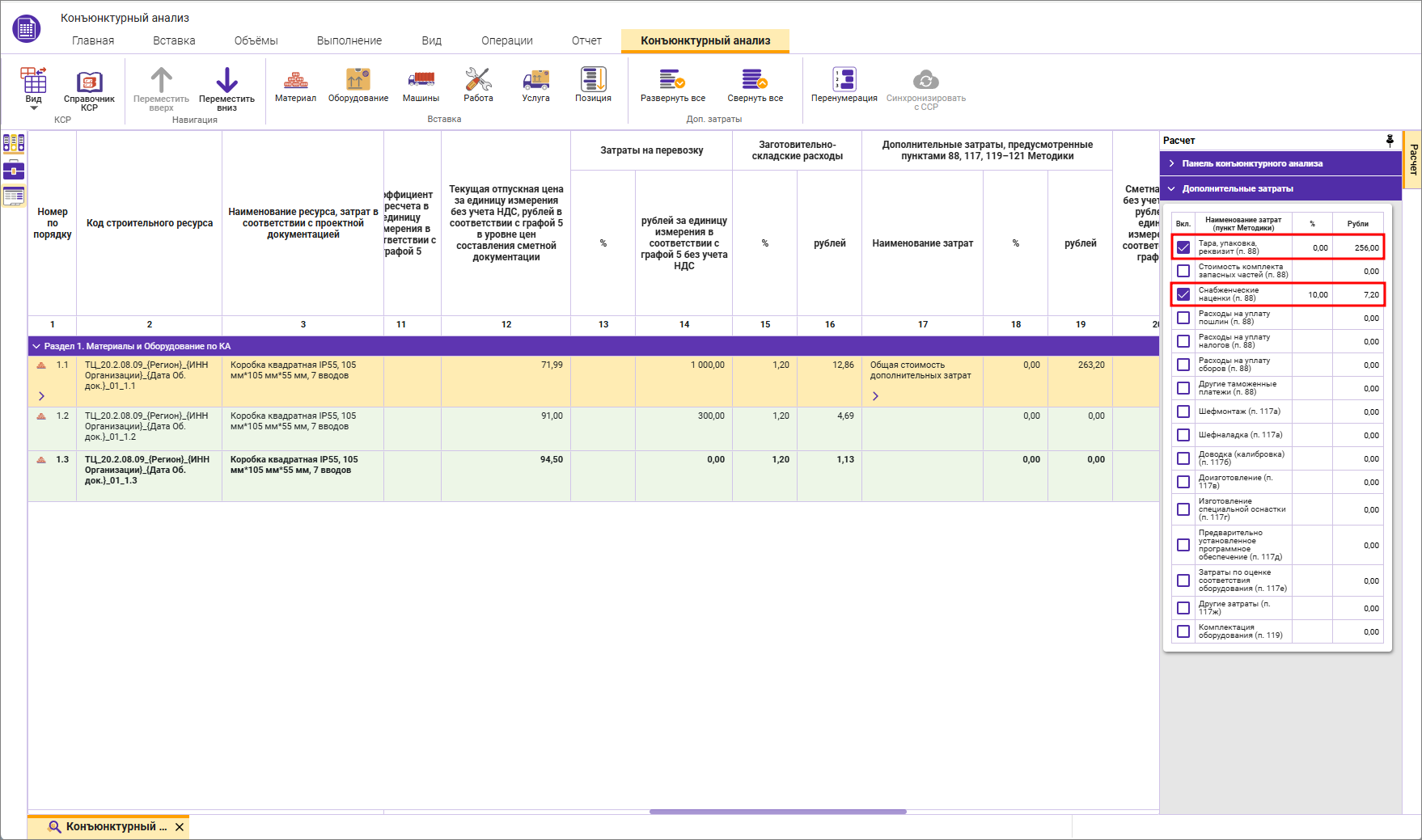Screen dimensions: 1422x840
Task: Uncheck Тара, упаковка, реквизит checkbox
Action: tap(1183, 247)
